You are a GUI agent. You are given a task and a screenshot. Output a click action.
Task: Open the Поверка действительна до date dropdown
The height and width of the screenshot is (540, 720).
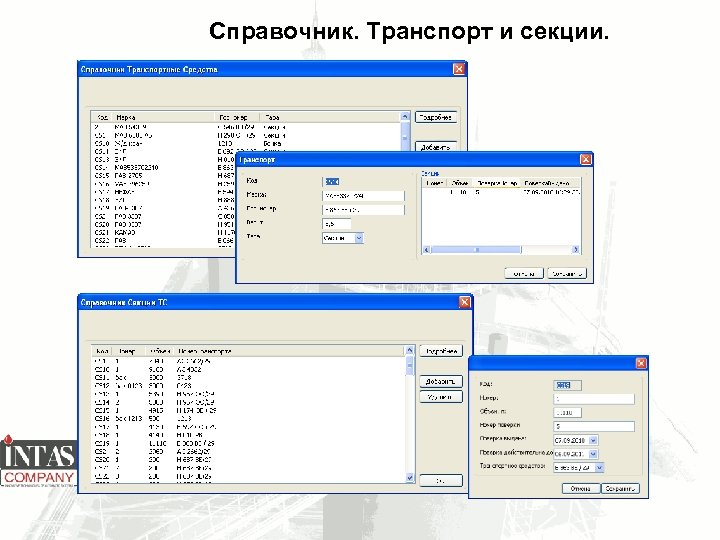pos(593,454)
